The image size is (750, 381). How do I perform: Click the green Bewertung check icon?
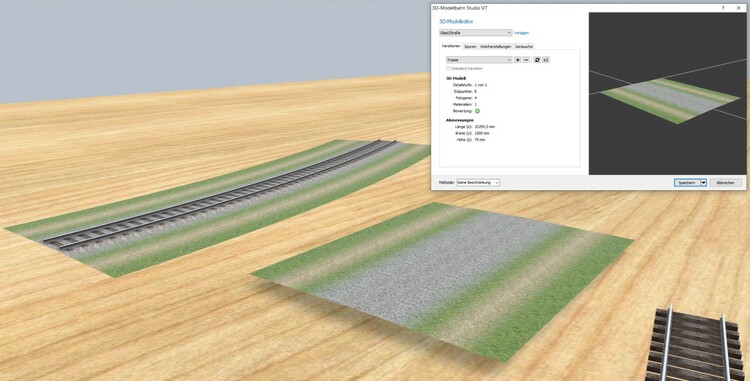(x=477, y=111)
